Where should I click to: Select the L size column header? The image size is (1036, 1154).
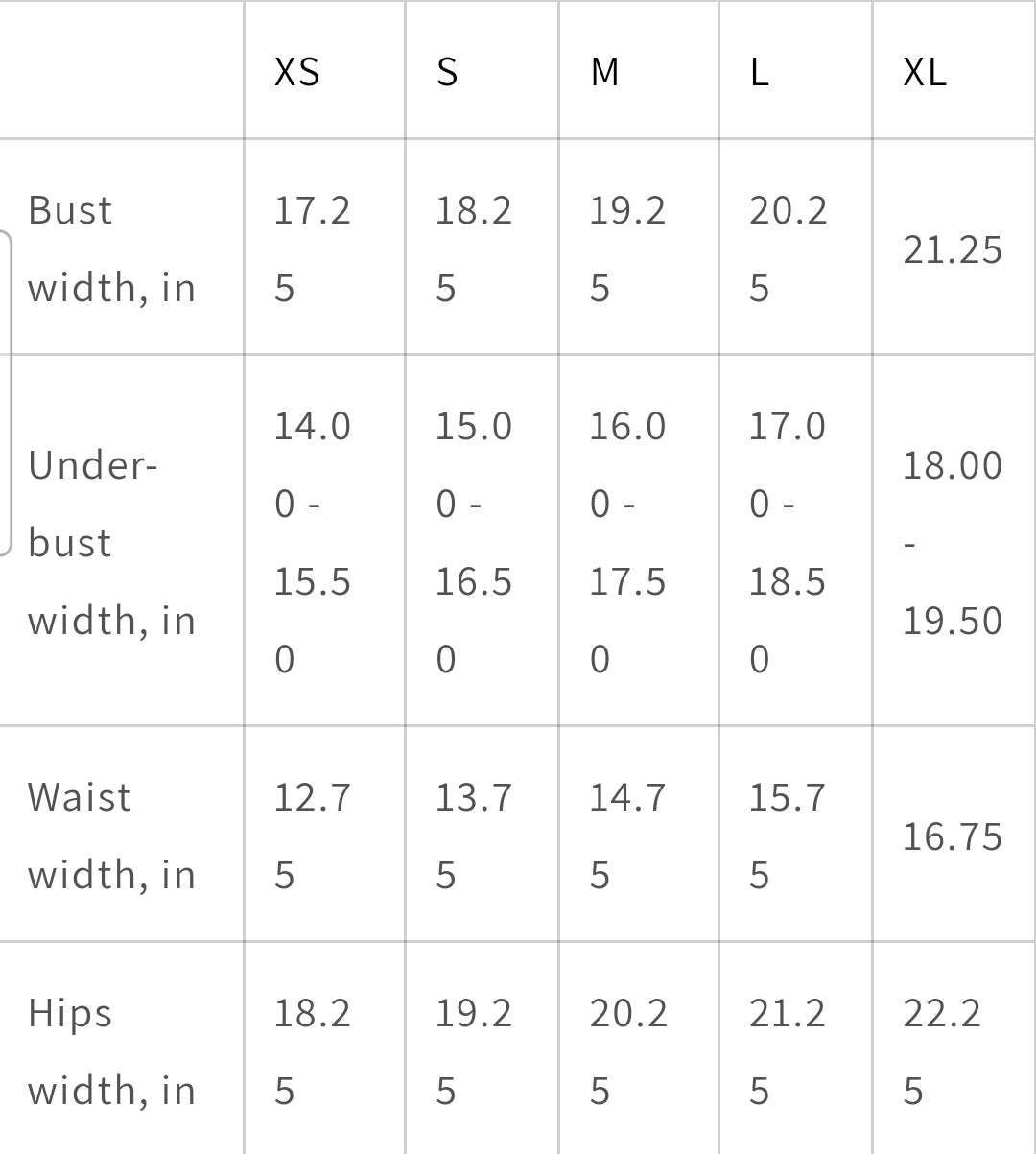[759, 72]
